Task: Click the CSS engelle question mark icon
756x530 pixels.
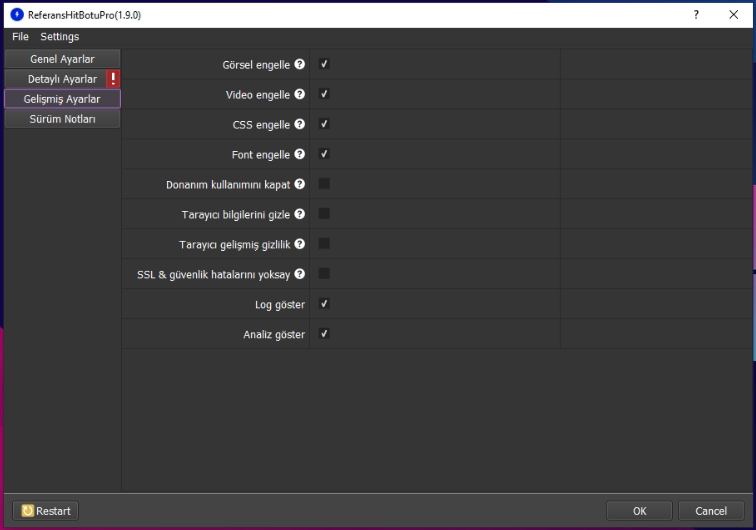Action: point(299,125)
